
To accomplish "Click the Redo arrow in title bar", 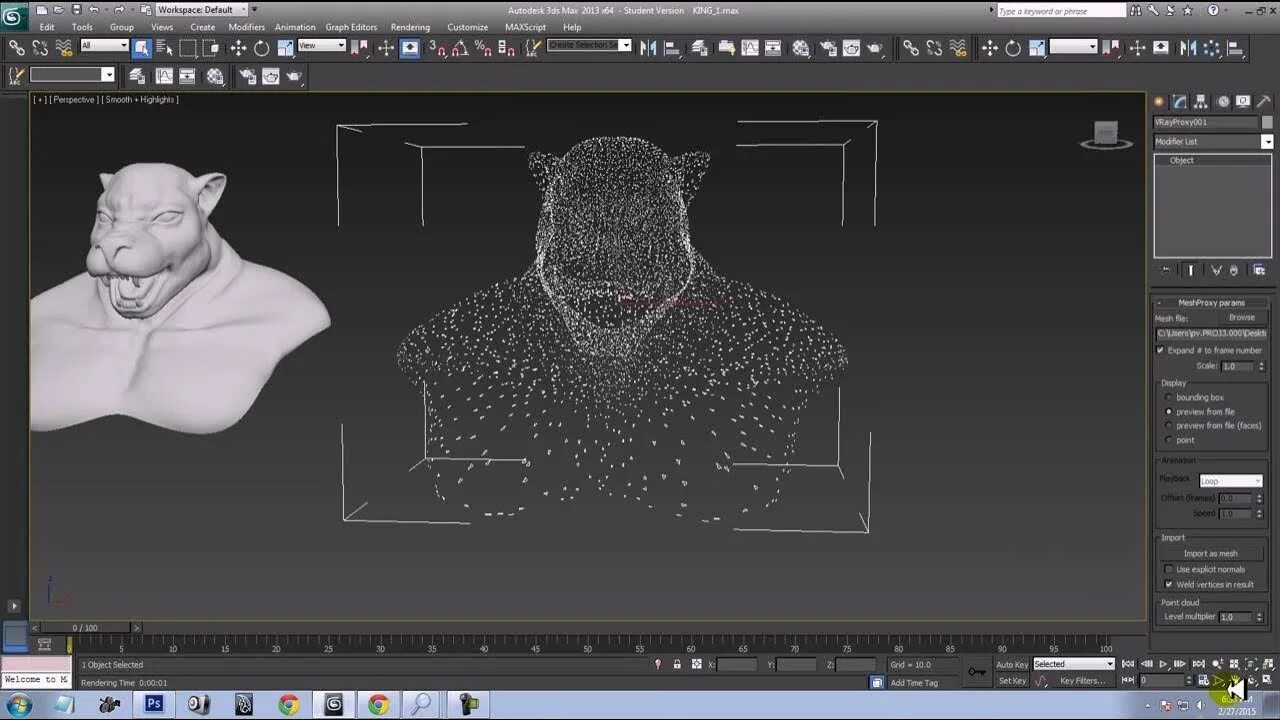I will [x=118, y=9].
